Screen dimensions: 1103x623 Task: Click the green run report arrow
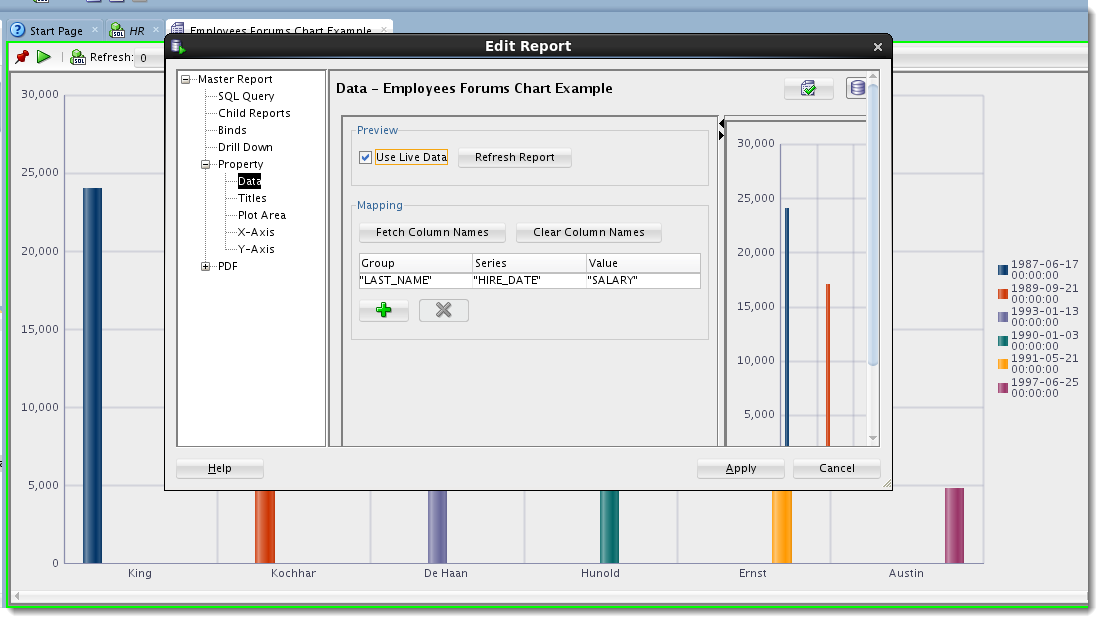click(x=44, y=57)
